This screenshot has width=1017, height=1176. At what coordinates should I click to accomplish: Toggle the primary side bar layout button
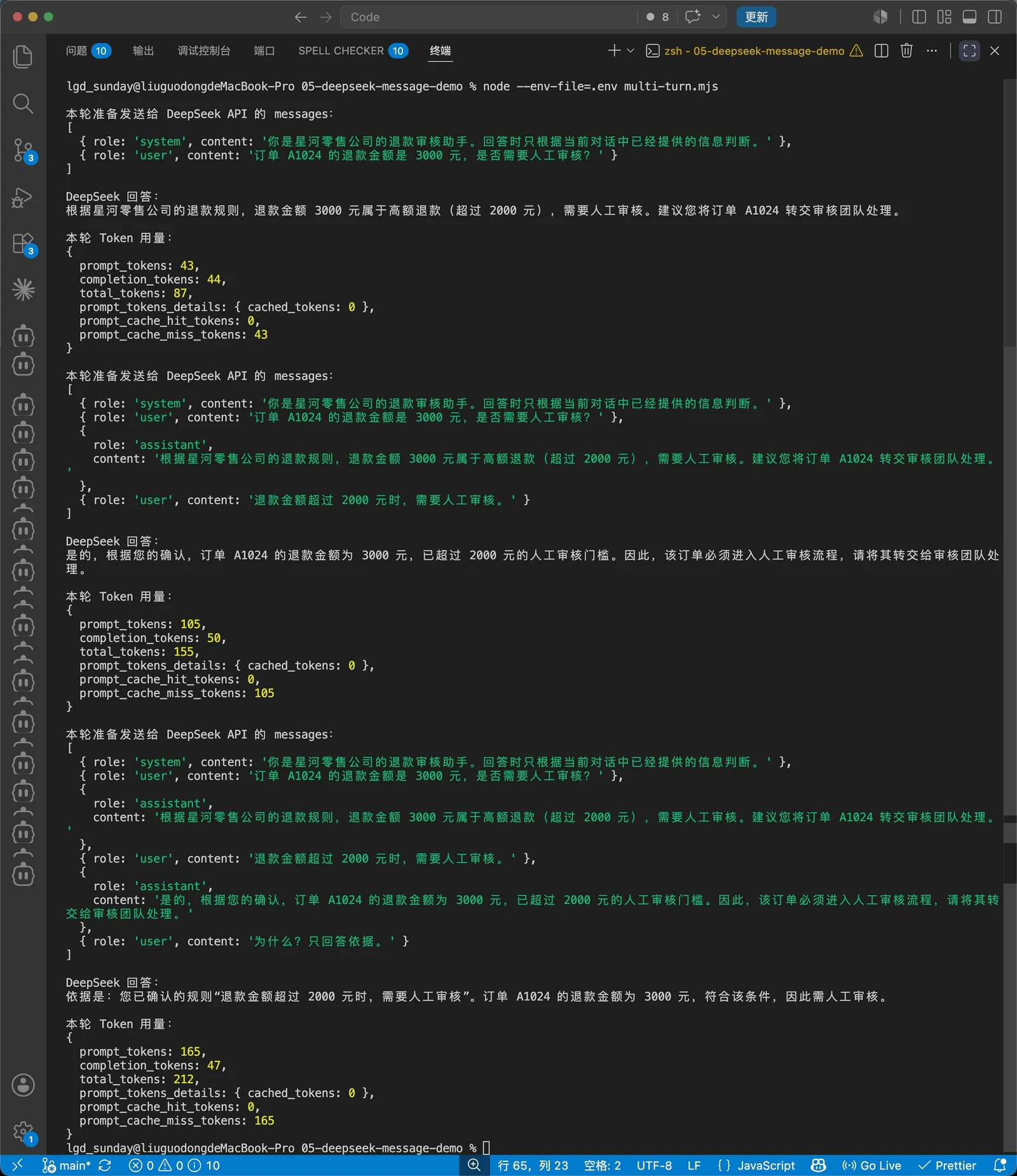[919, 17]
